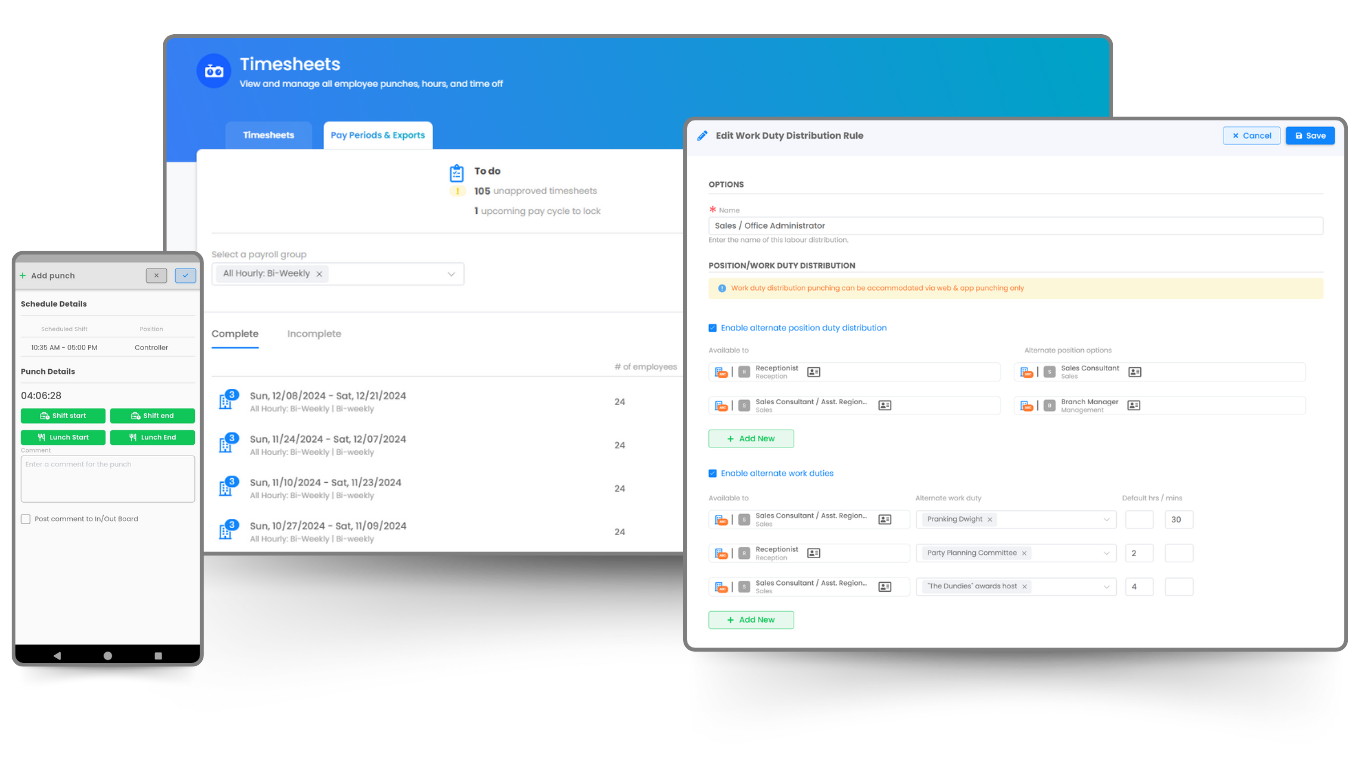
Task: Expand the Party Planning Committee duty dropdown
Action: [x=1107, y=553]
